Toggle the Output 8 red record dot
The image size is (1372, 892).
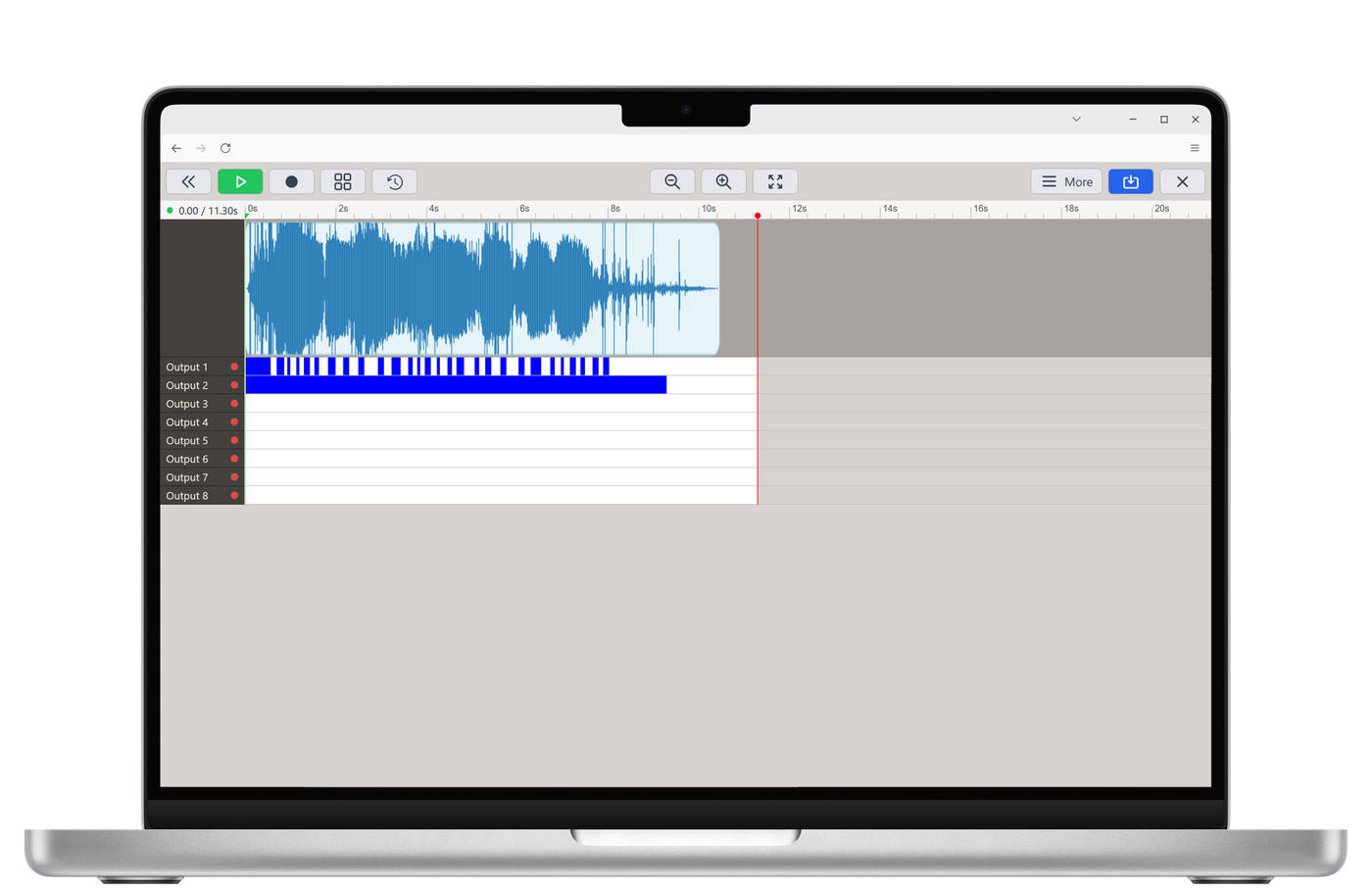234,496
